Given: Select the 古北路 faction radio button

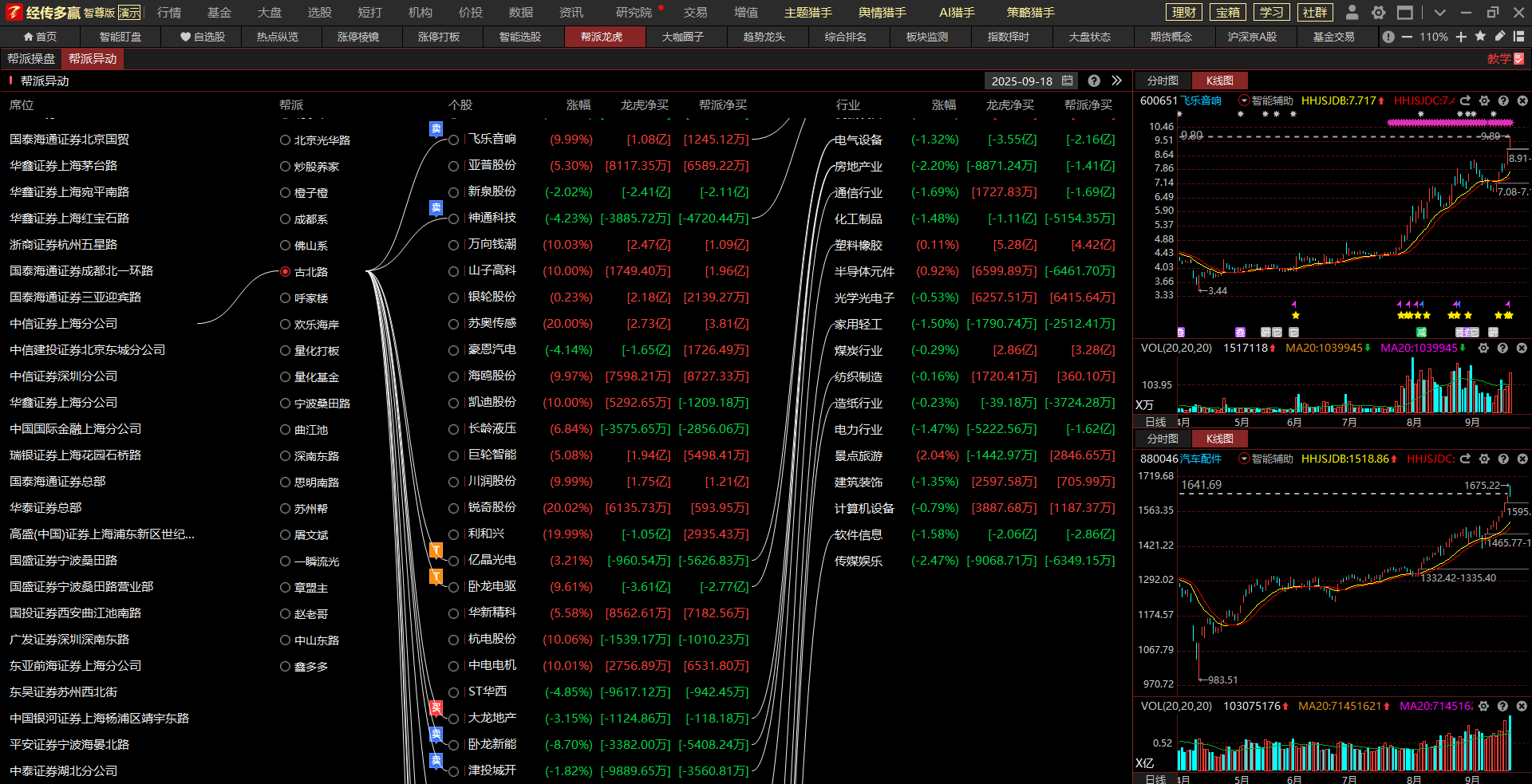Looking at the screenshot, I should click(x=285, y=272).
